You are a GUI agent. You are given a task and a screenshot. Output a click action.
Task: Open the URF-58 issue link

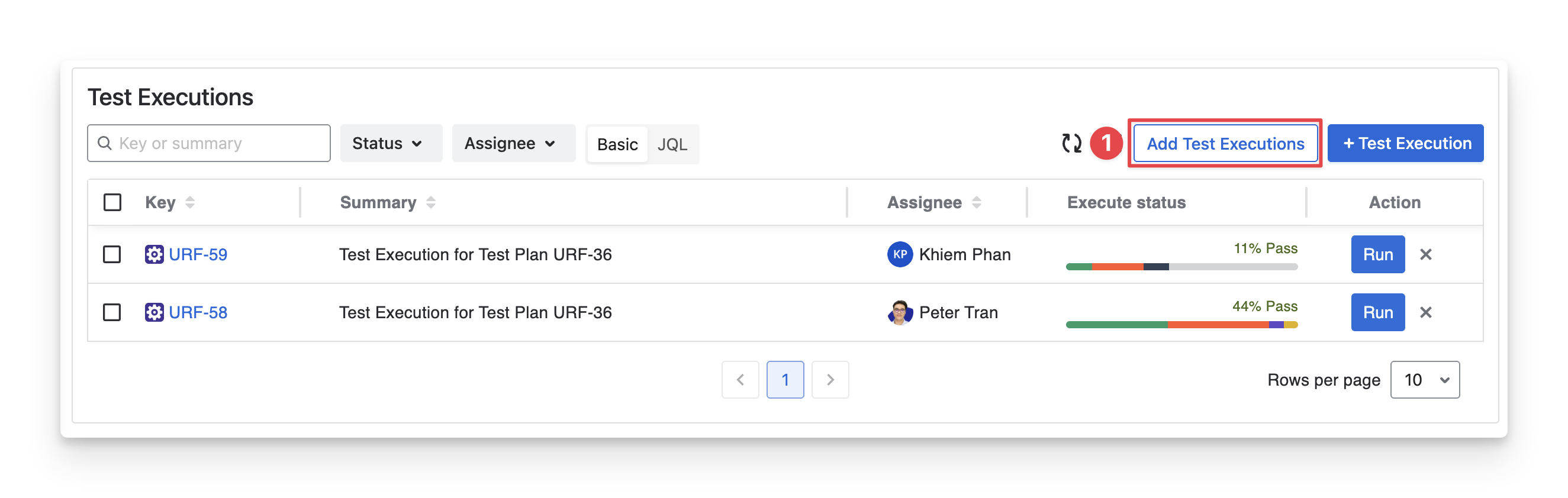(198, 312)
